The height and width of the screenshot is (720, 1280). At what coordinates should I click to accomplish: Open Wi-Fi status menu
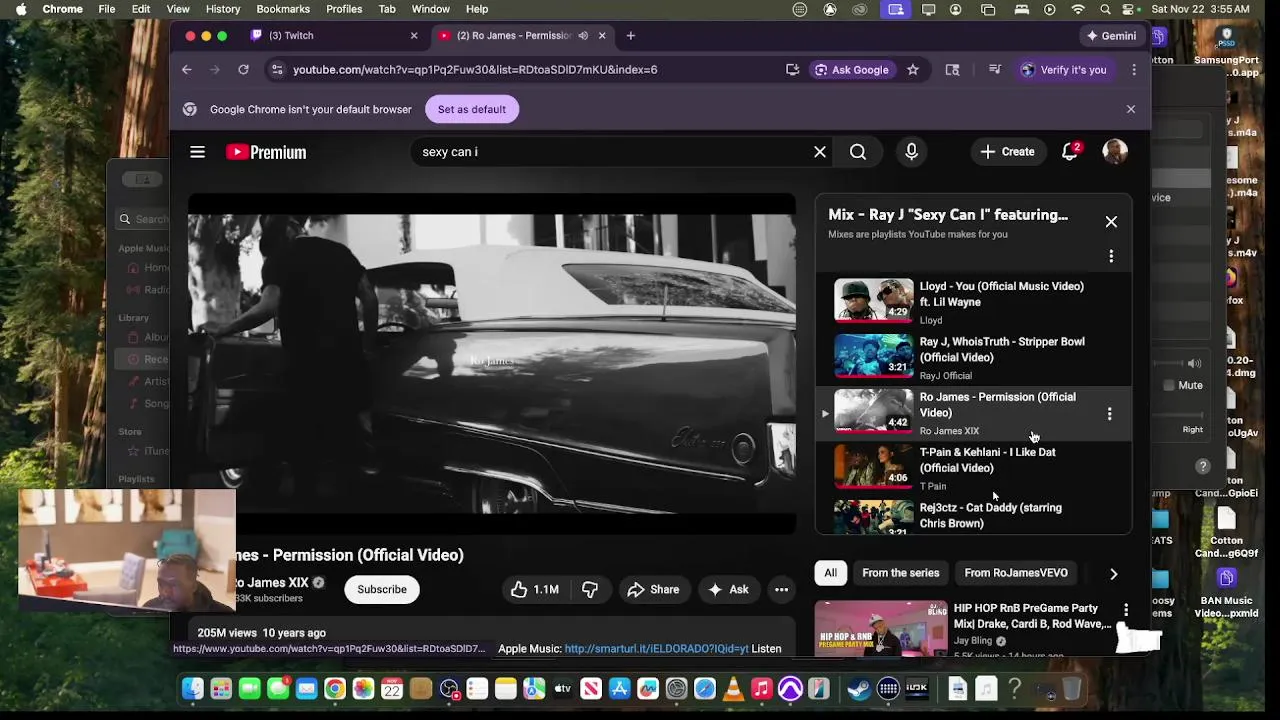tap(1078, 9)
